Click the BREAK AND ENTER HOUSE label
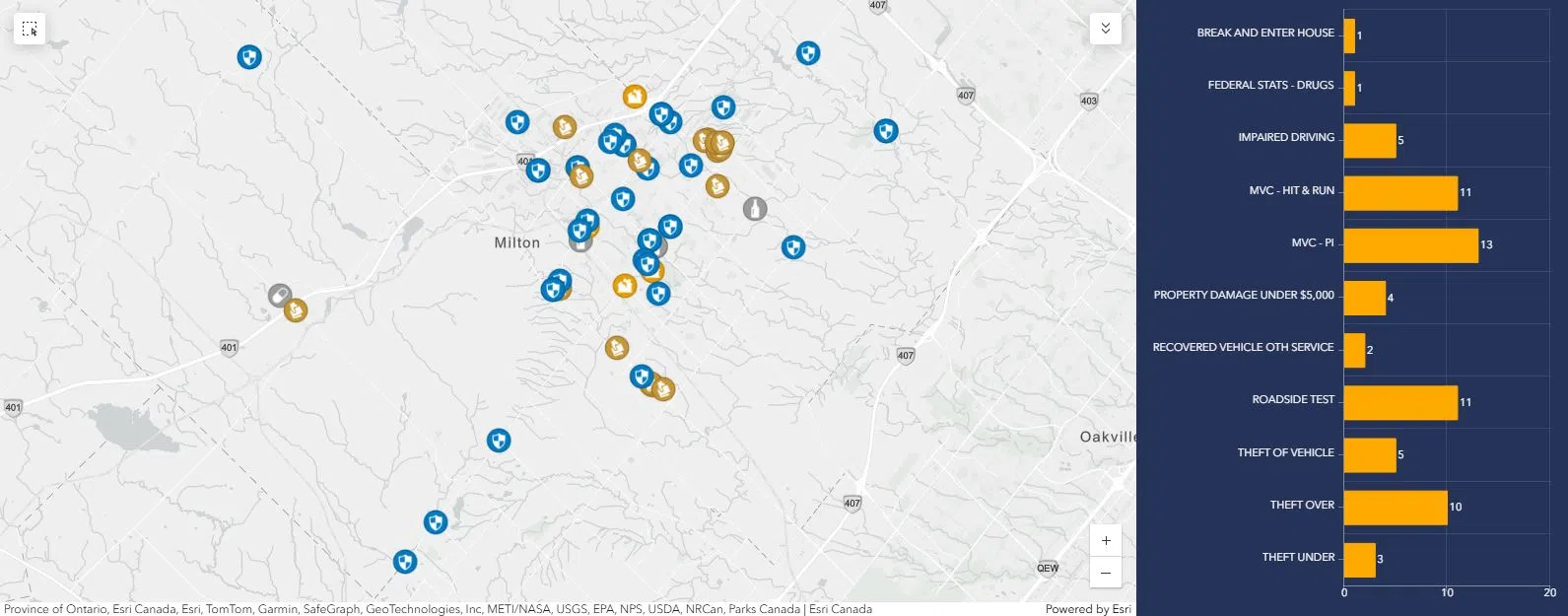The image size is (1568, 616). [1264, 33]
